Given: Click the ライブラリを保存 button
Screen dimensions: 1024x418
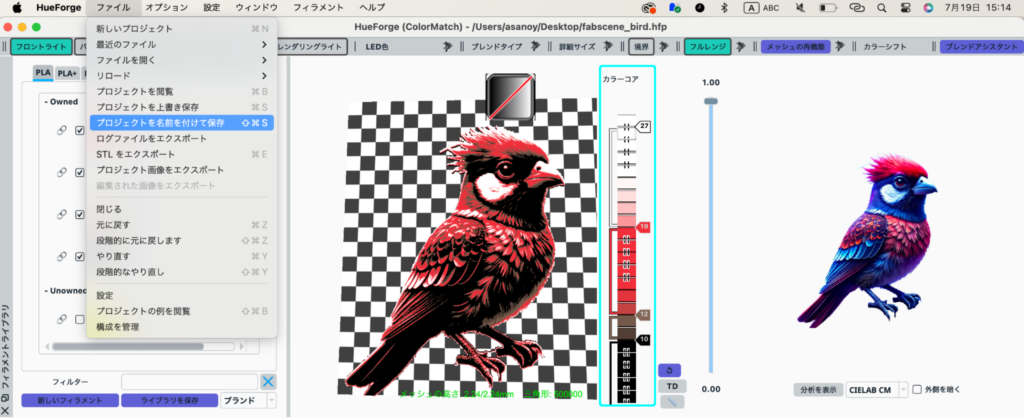Looking at the screenshot, I should pos(169,400).
